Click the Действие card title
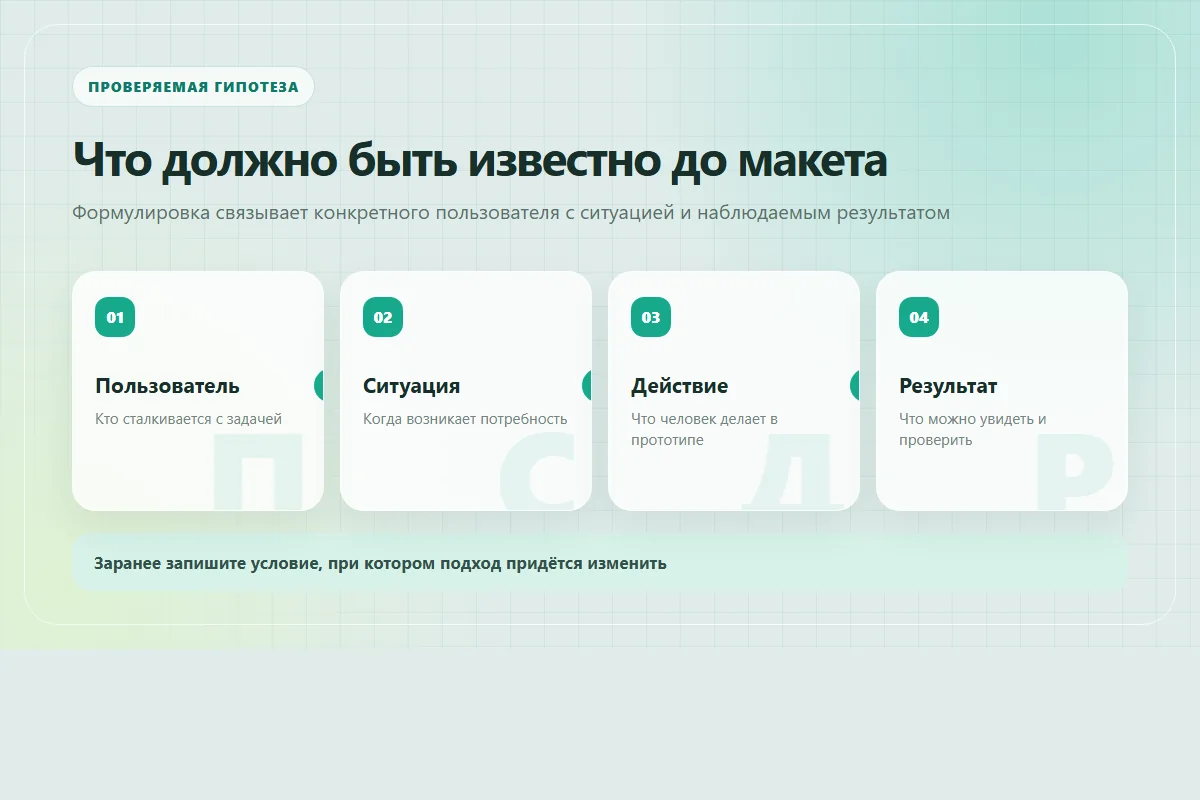The width and height of the screenshot is (1200, 800). pyautogui.click(x=680, y=386)
